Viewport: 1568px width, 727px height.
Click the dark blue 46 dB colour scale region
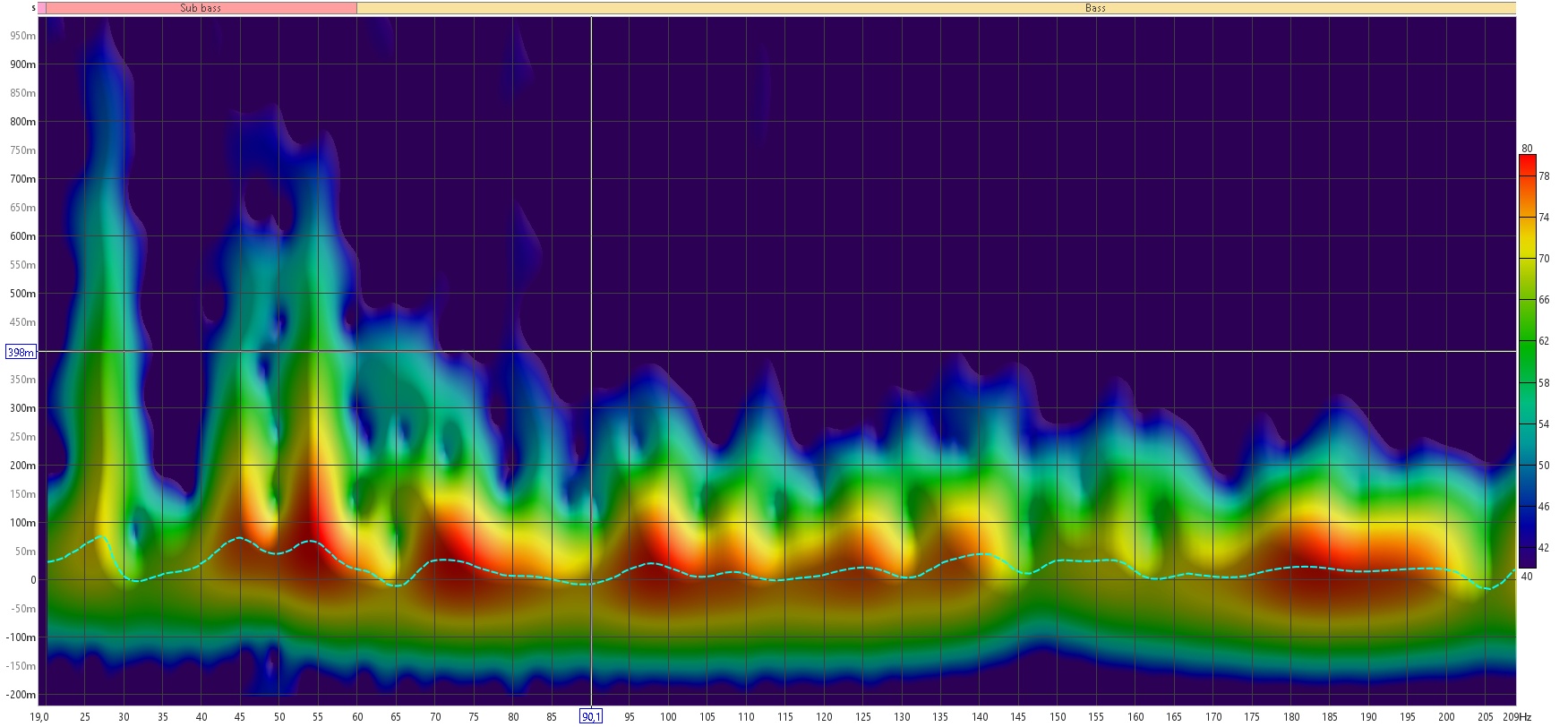click(1527, 507)
